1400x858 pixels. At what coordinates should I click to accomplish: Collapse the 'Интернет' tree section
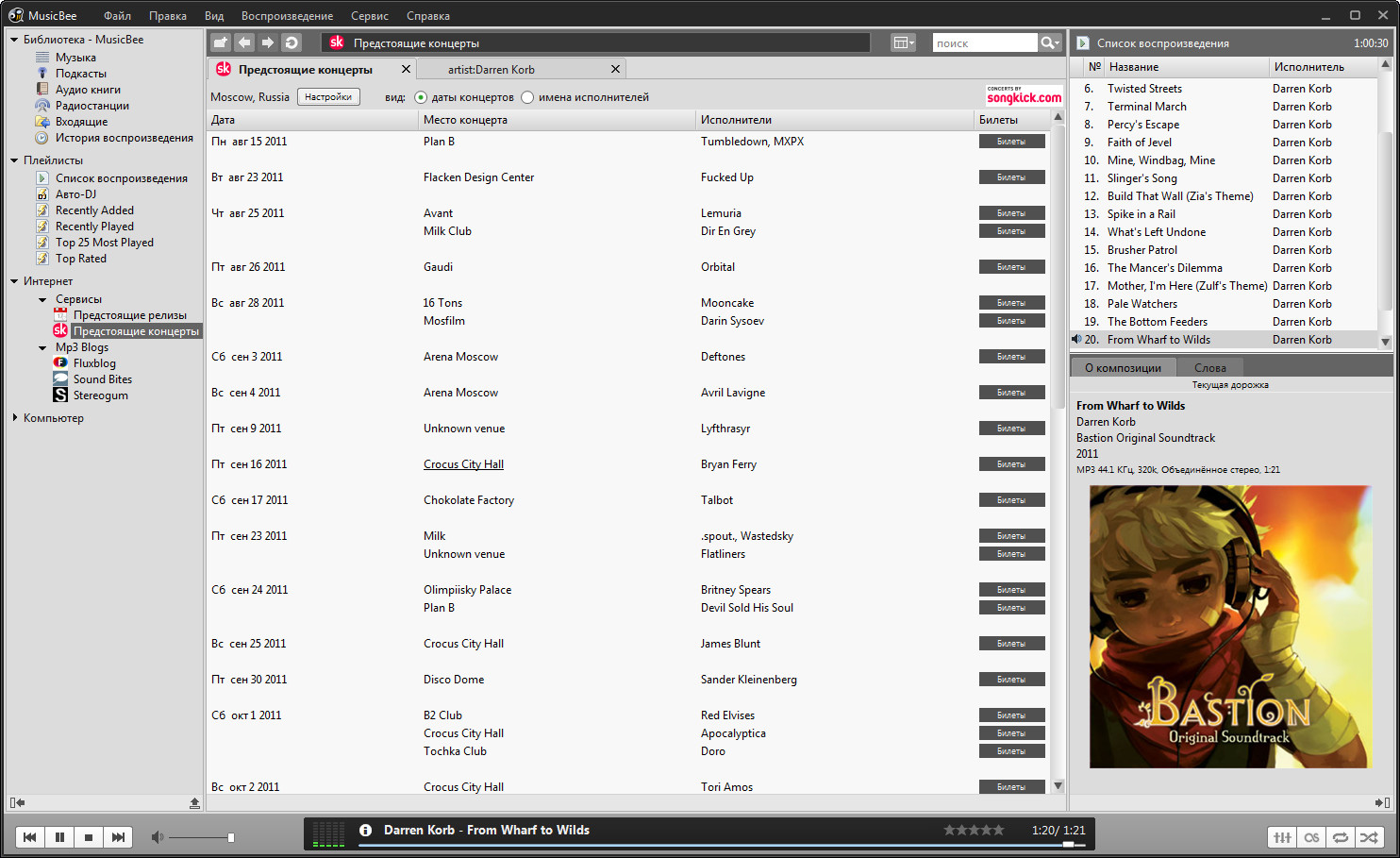(14, 281)
